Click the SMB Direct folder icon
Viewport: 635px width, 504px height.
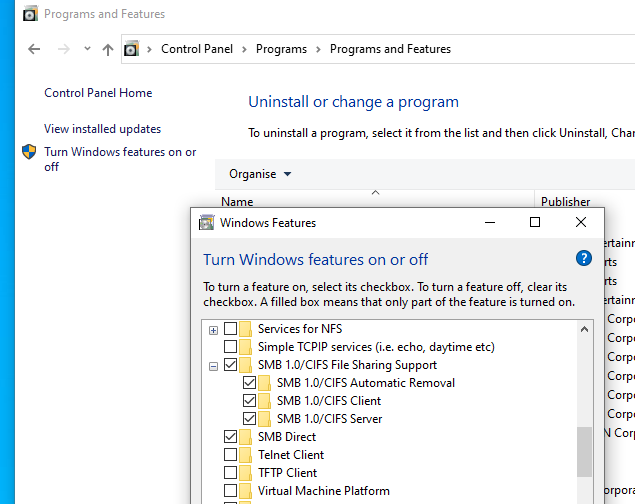pyautogui.click(x=246, y=437)
